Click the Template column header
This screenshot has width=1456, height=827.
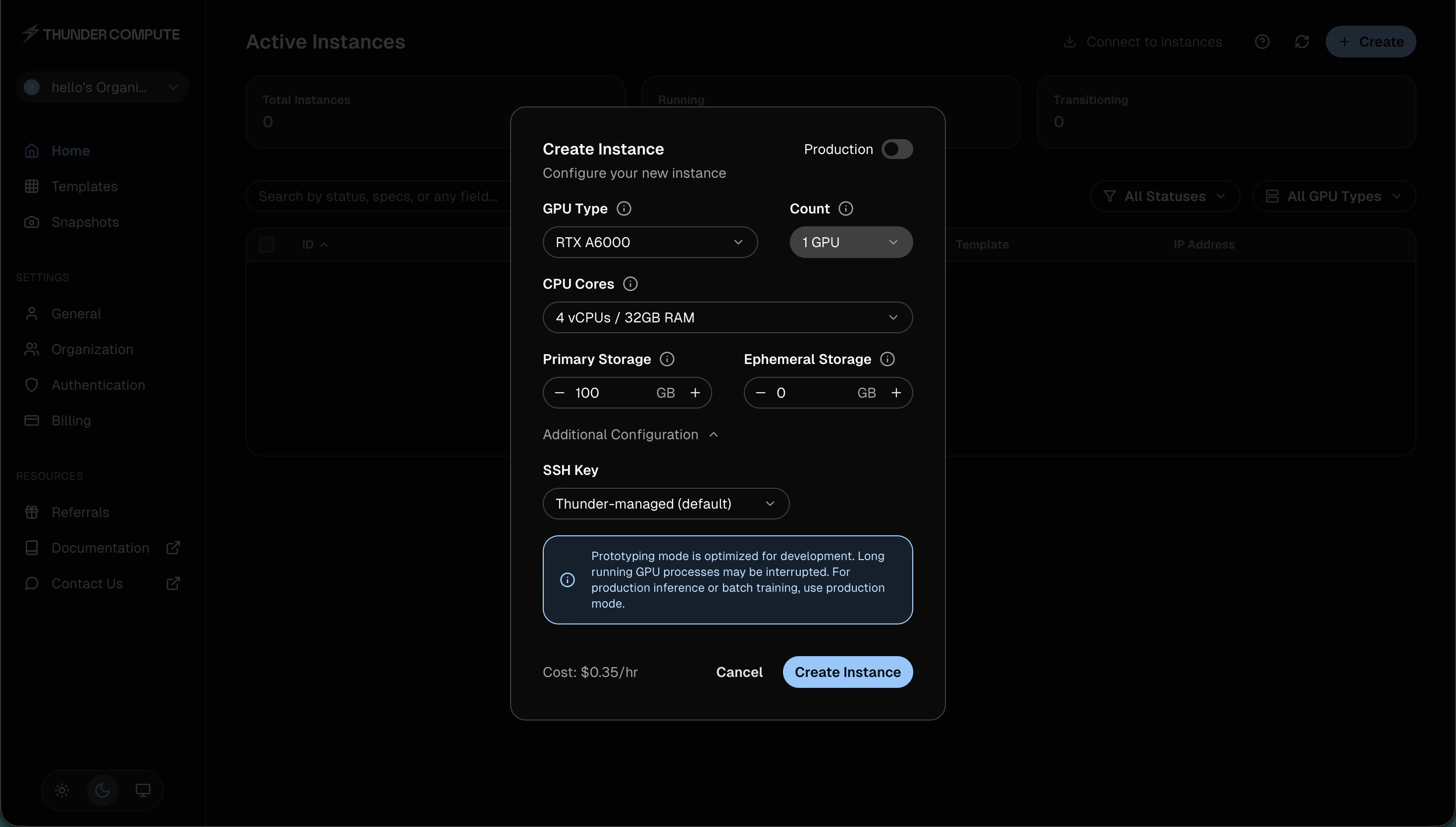pos(982,245)
